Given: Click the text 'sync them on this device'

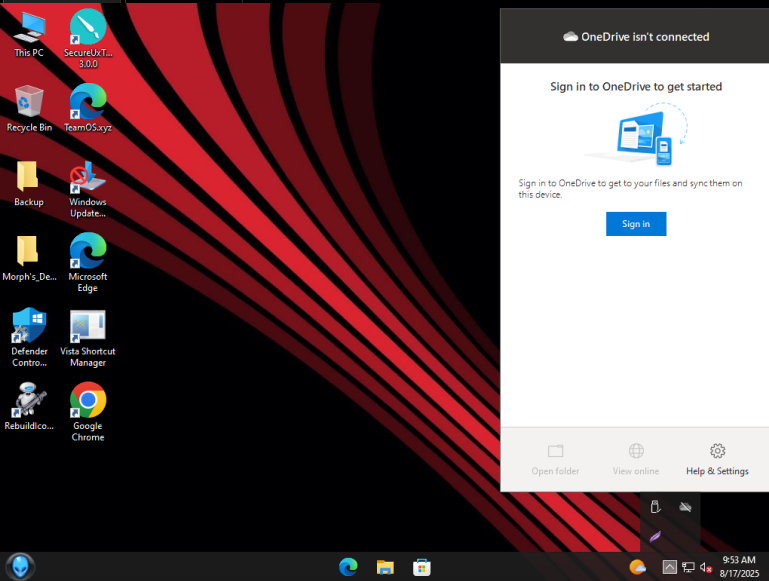Looking at the screenshot, I should (x=630, y=189).
